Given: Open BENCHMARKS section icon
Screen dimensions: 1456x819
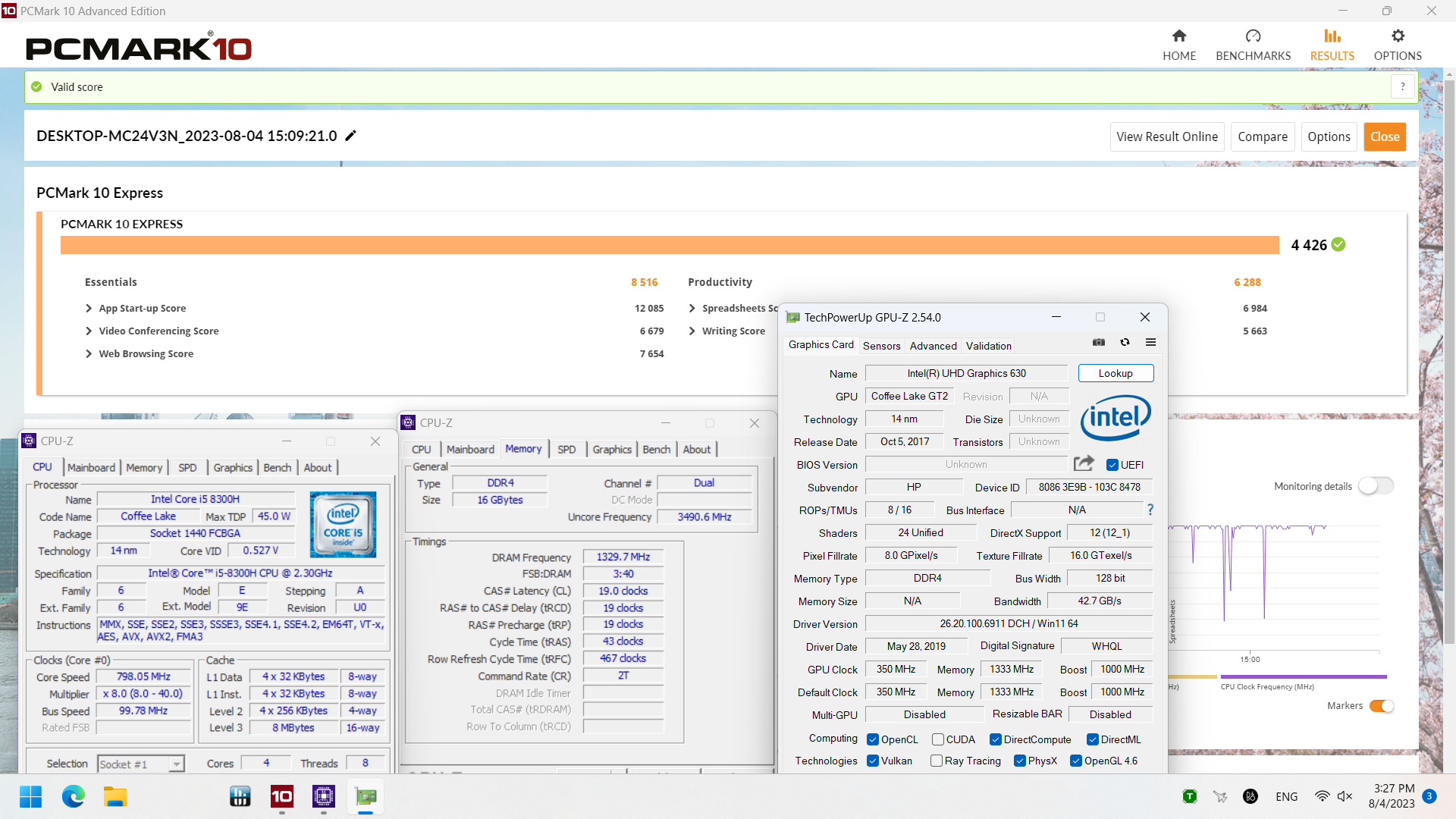Looking at the screenshot, I should click(1253, 36).
